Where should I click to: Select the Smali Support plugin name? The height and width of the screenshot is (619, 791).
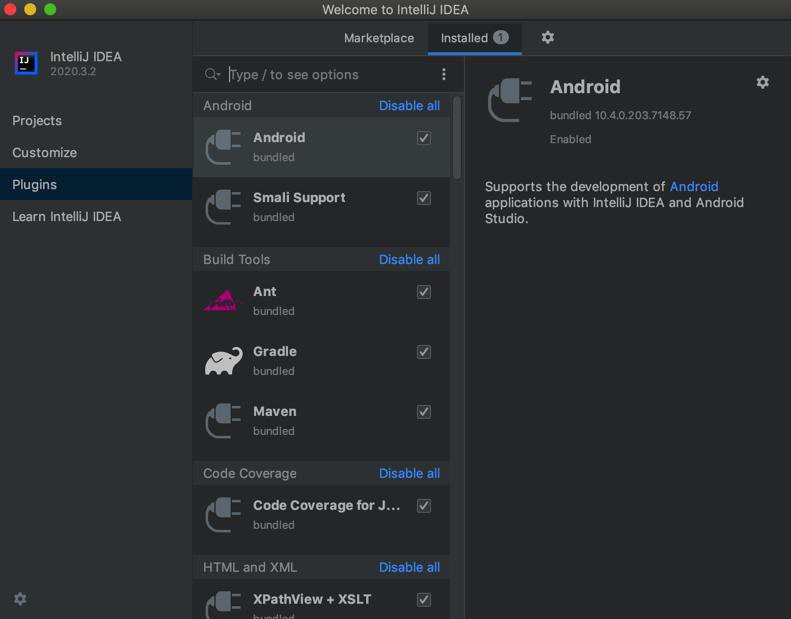(299, 197)
